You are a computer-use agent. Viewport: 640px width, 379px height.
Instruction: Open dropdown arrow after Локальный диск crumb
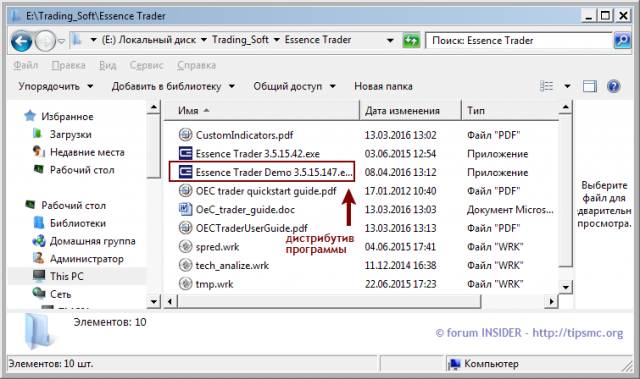(x=204, y=40)
